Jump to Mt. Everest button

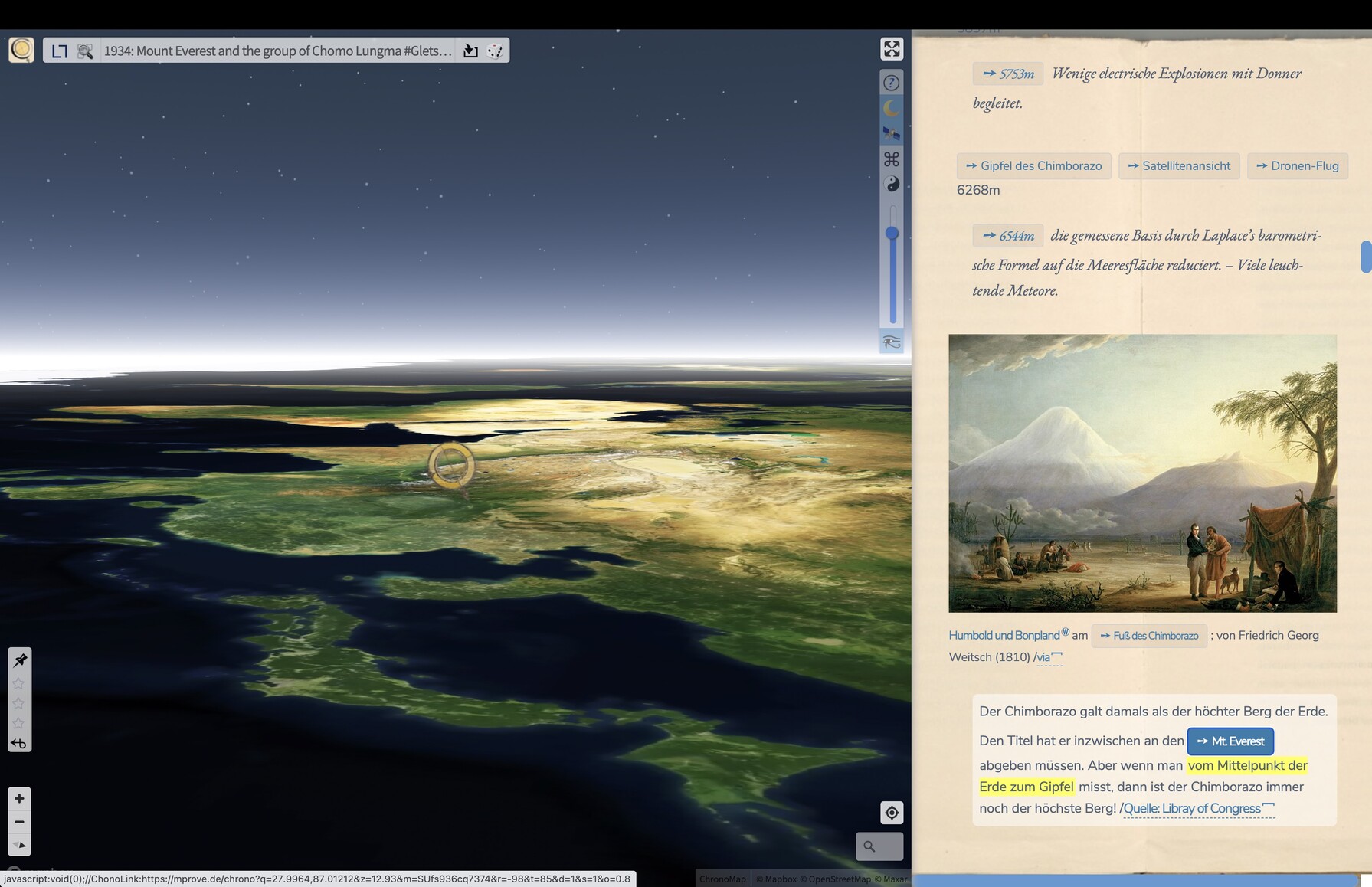tap(1230, 741)
